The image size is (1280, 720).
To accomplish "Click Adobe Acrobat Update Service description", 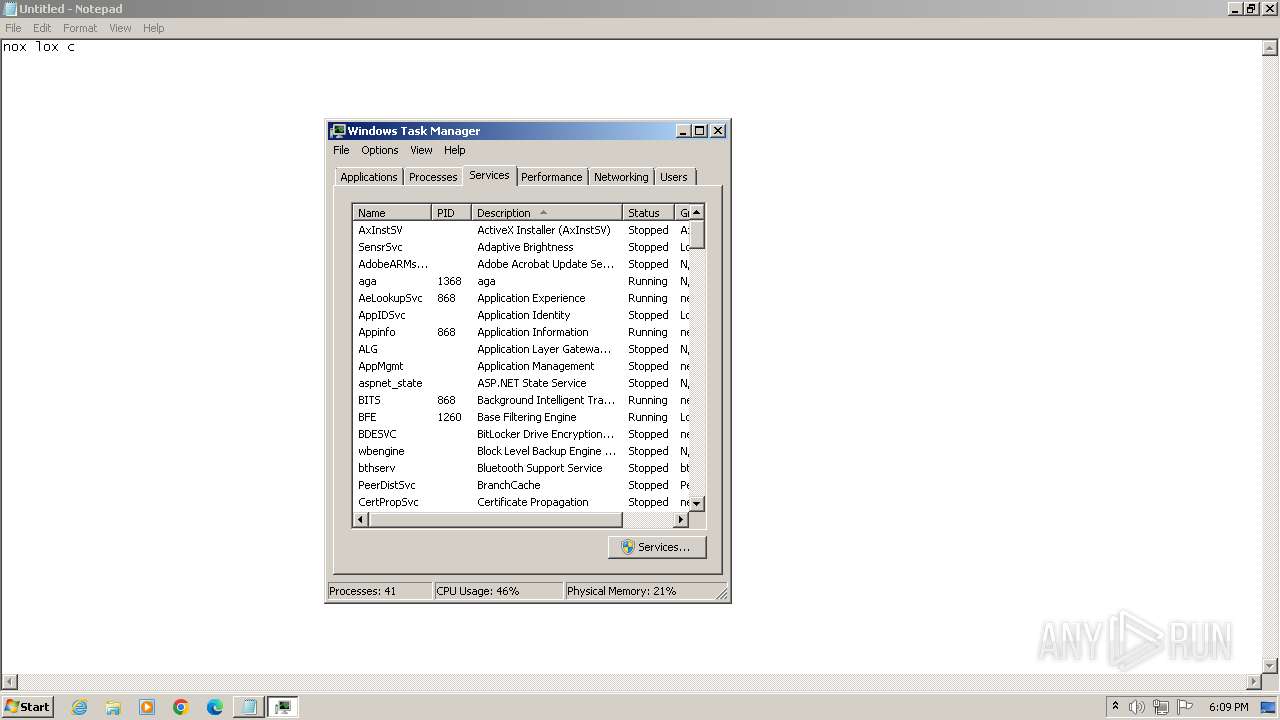I will [545, 264].
